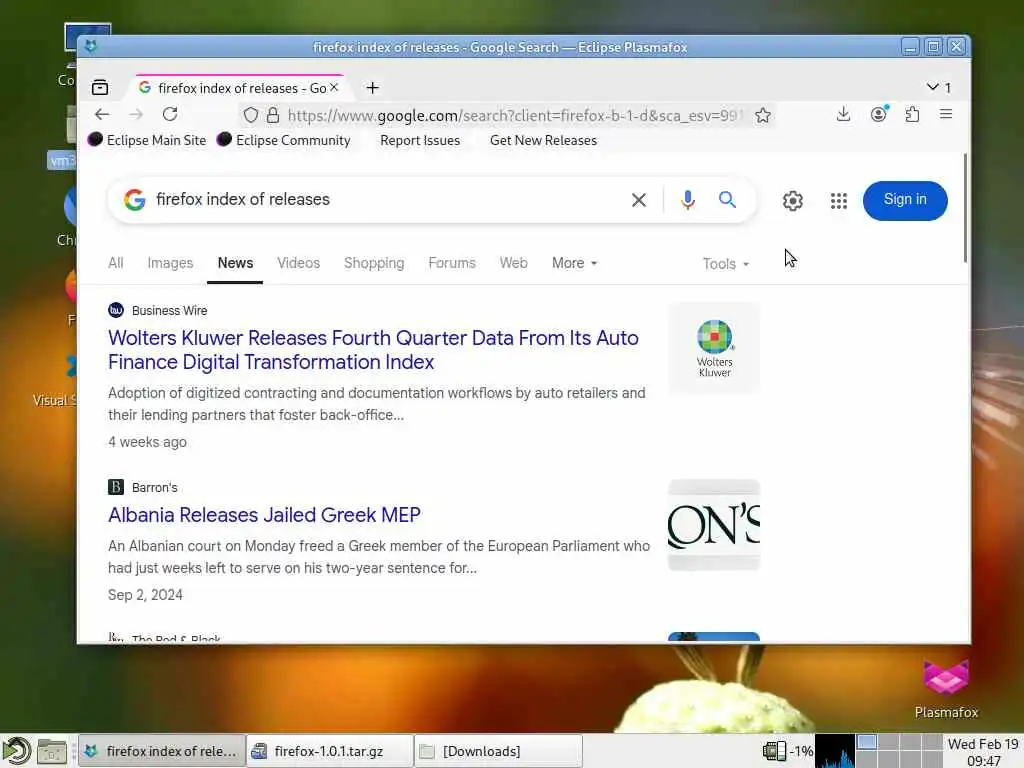Expand the More dropdown
This screenshot has height=768, width=1024.
(575, 263)
